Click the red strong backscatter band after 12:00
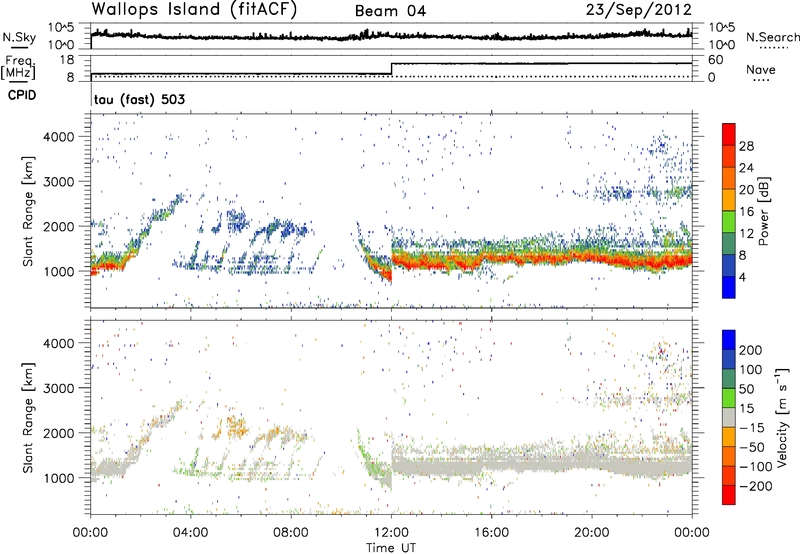Screen dimensions: 800x554 [541, 260]
